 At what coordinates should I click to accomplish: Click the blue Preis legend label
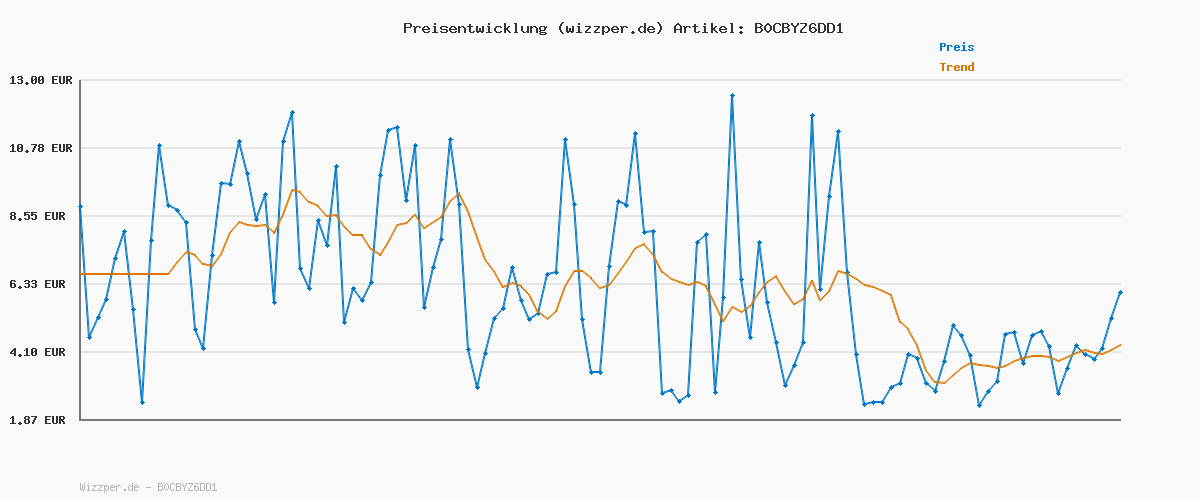[x=956, y=47]
